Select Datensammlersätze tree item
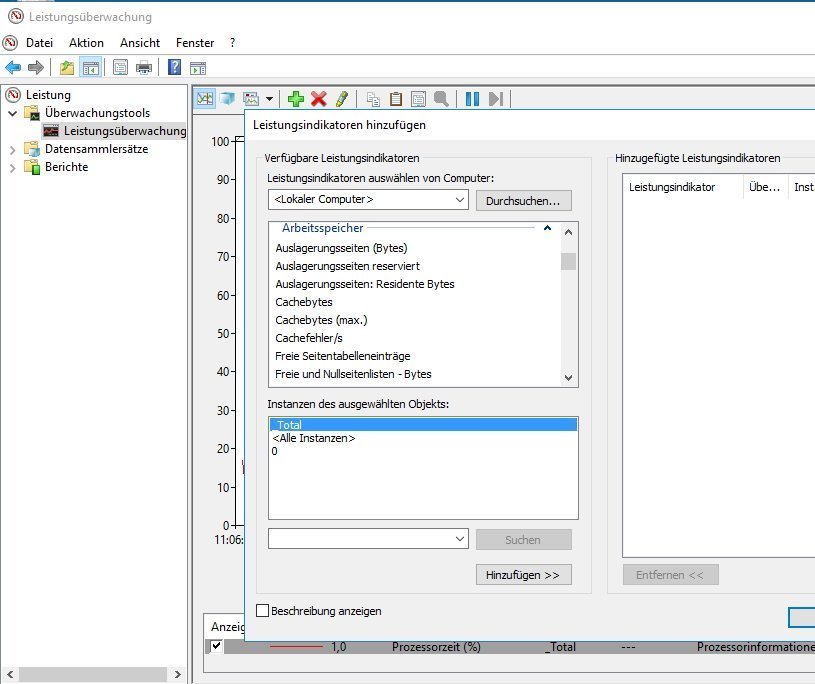The width and height of the screenshot is (815, 684). click(x=96, y=149)
